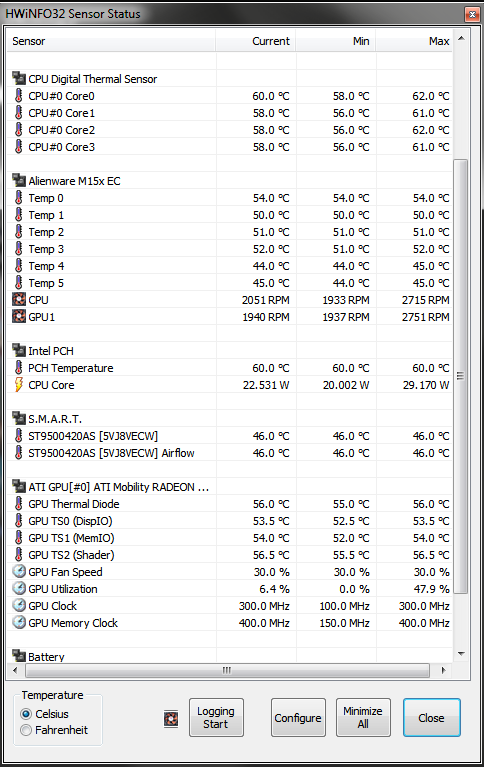Viewport: 484px width, 767px height.
Task: Click the thermometer icon beside CPU#0 Core3
Action: 19,146
